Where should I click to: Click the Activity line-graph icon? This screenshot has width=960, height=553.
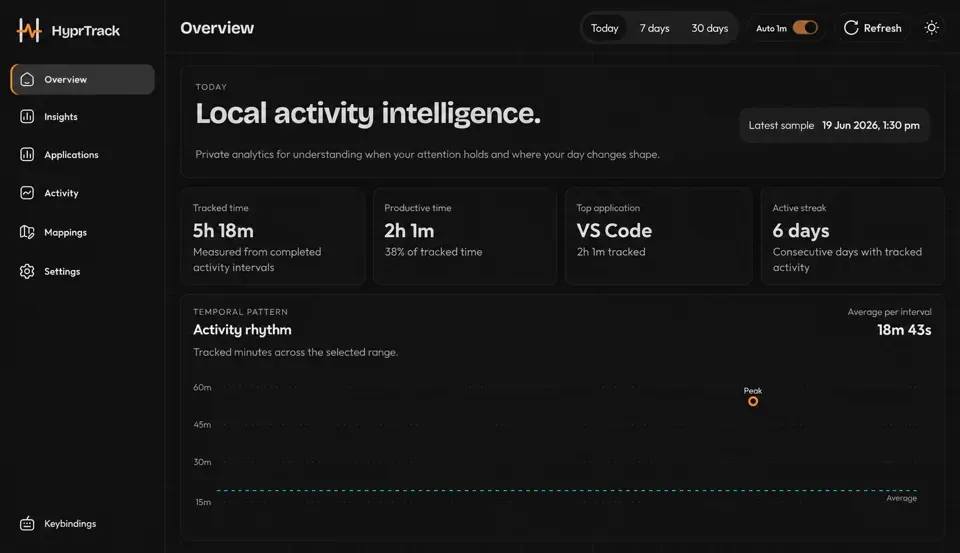[x=27, y=193]
